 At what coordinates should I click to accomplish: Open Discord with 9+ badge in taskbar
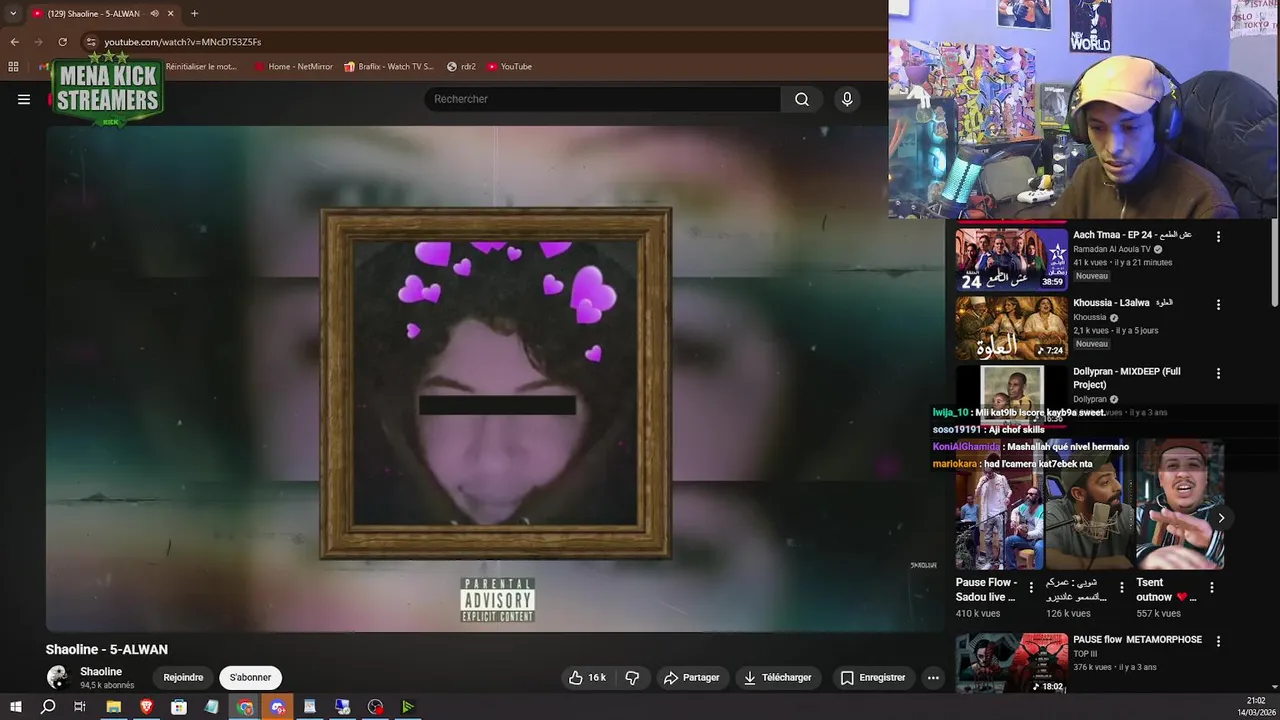point(278,707)
